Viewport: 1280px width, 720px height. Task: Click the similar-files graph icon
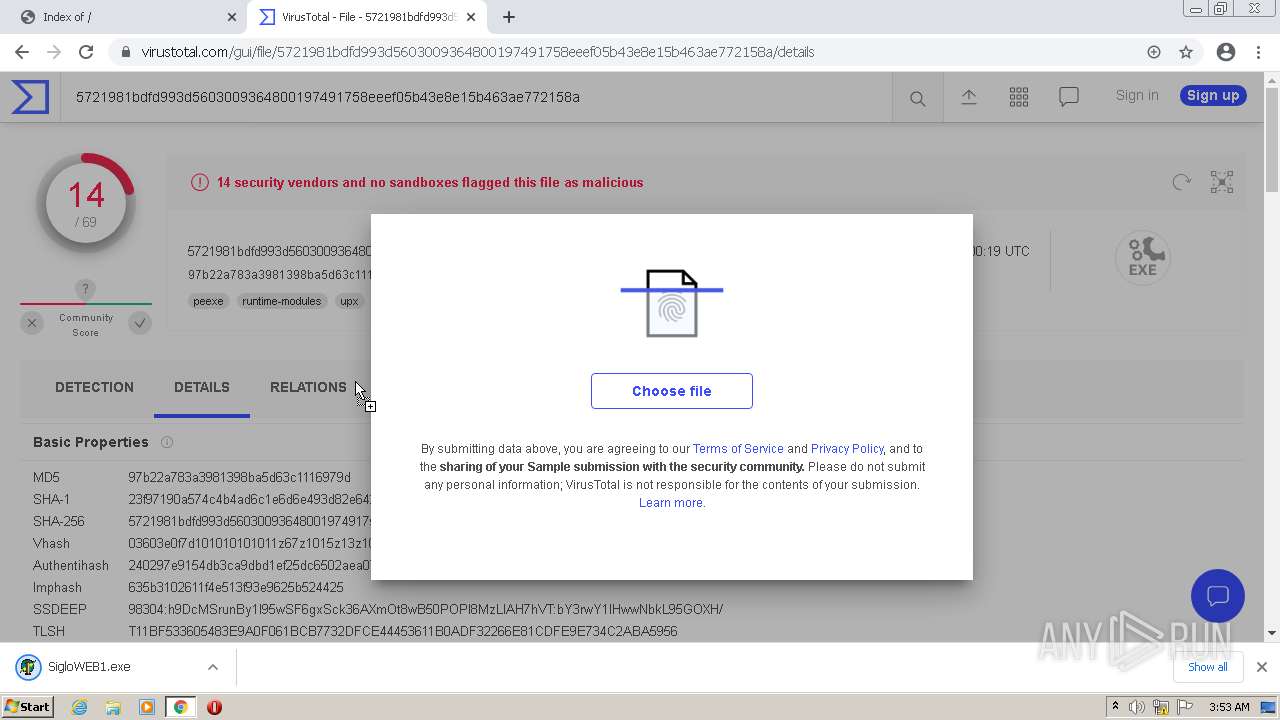point(1222,182)
